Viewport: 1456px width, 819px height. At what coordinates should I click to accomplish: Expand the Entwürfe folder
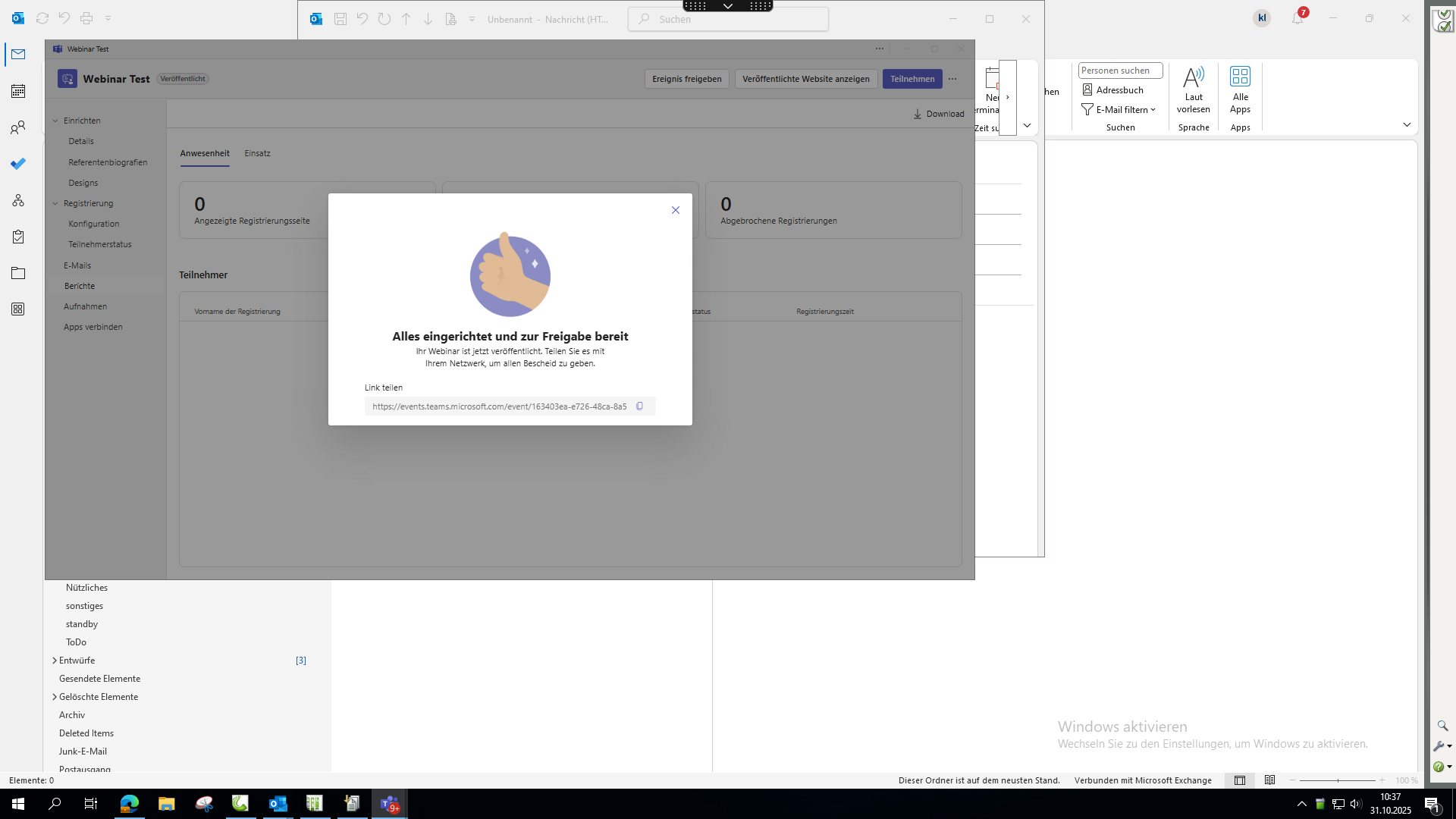55,661
